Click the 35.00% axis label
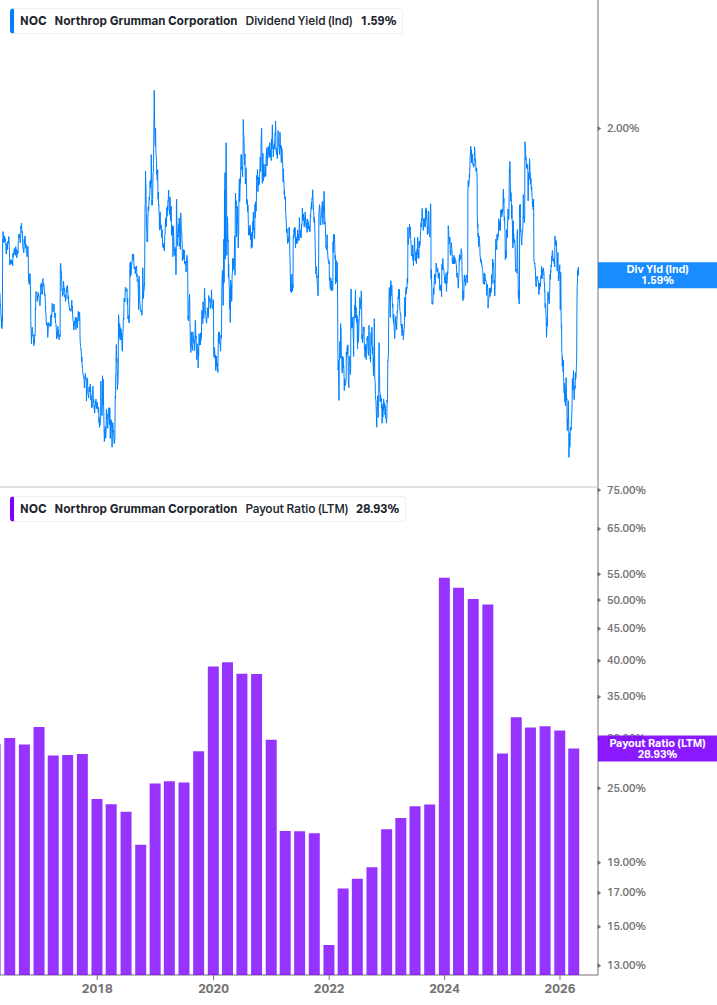Screen dimensions: 717x1005 pos(626,697)
